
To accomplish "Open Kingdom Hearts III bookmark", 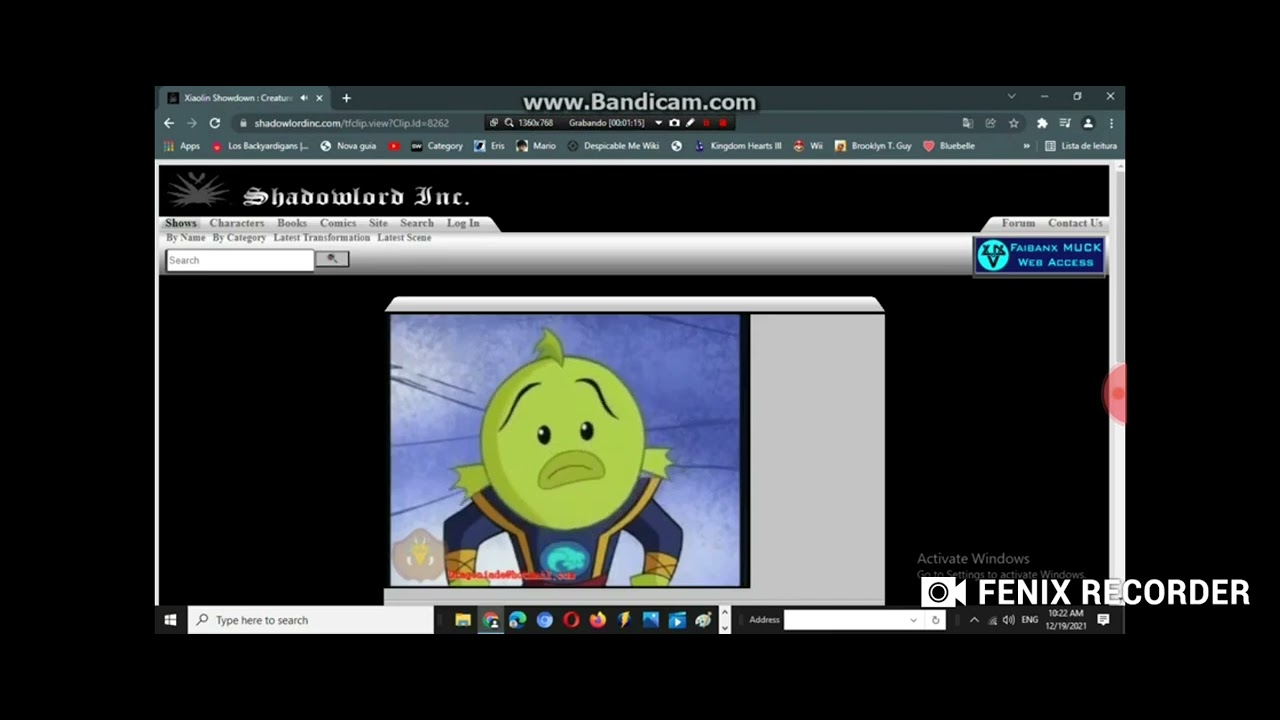I will click(x=738, y=146).
